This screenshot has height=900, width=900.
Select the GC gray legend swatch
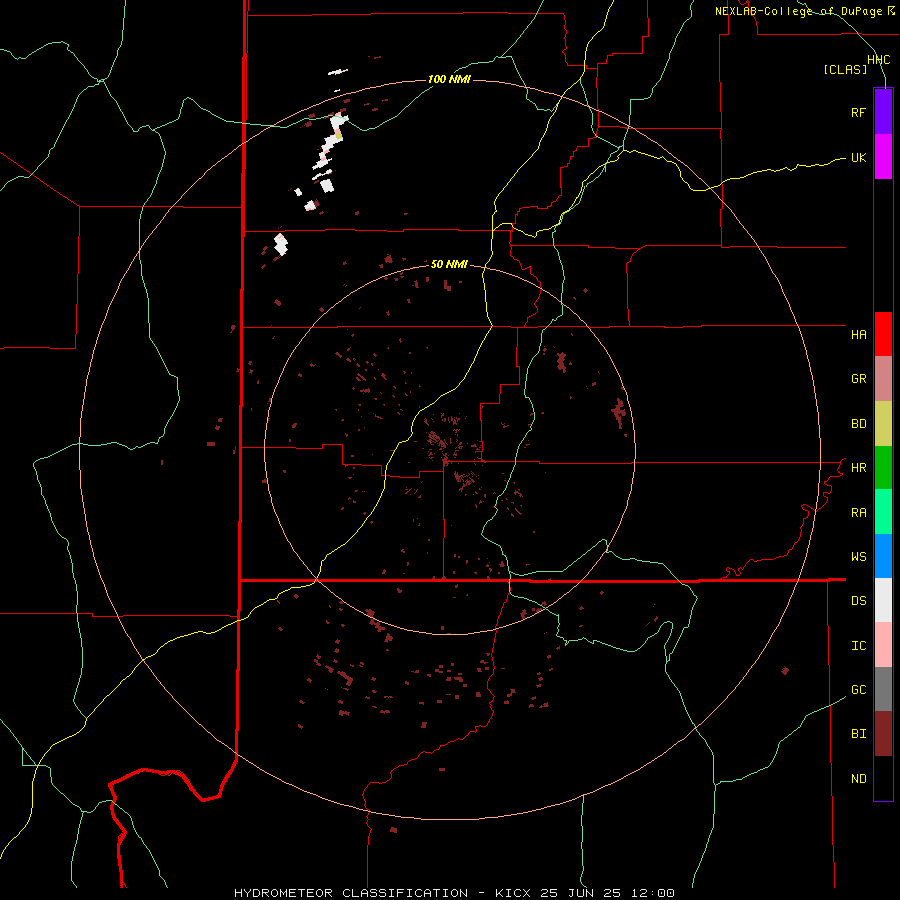(883, 689)
